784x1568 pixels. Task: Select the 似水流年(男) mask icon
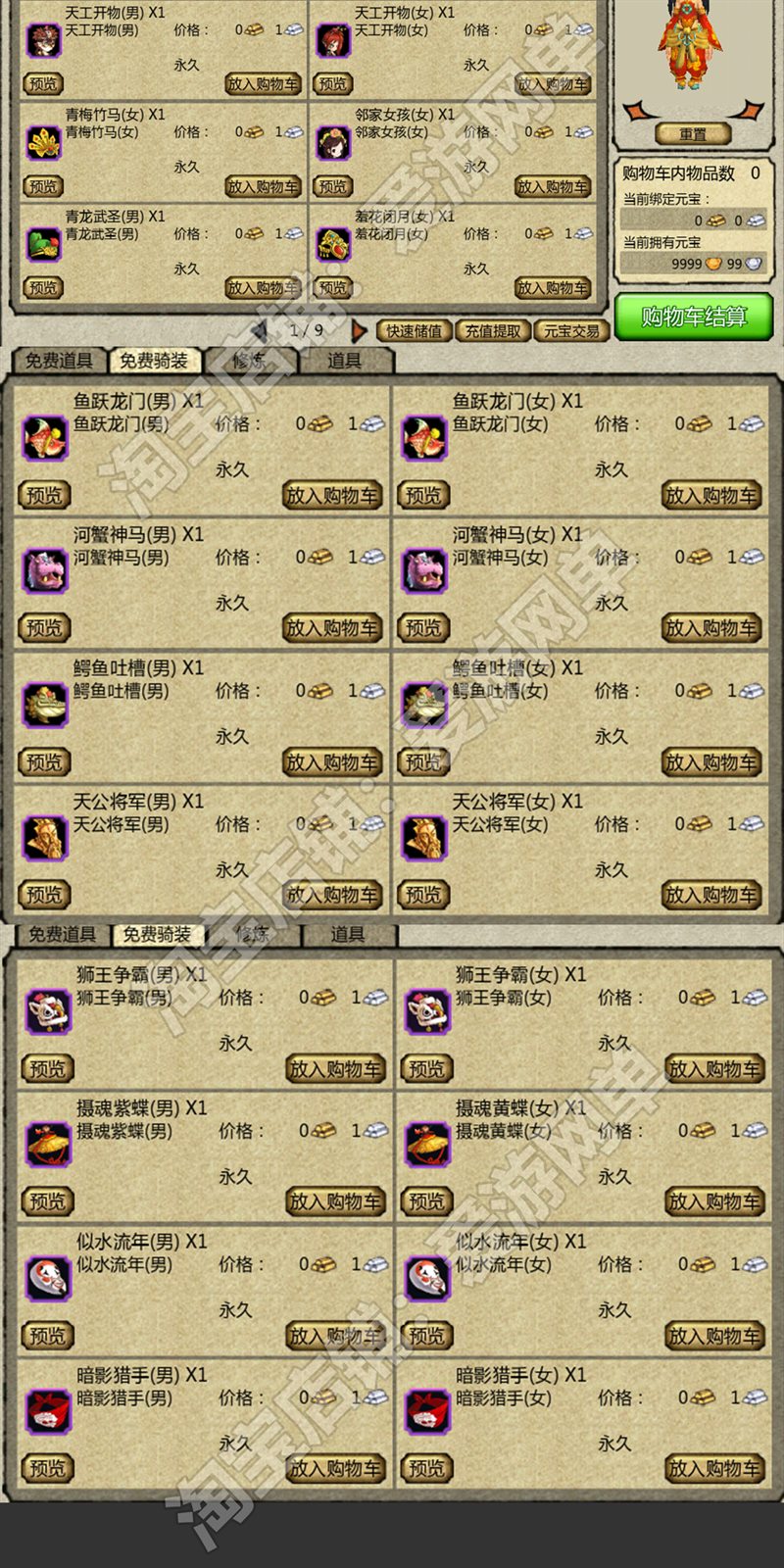point(49,1277)
